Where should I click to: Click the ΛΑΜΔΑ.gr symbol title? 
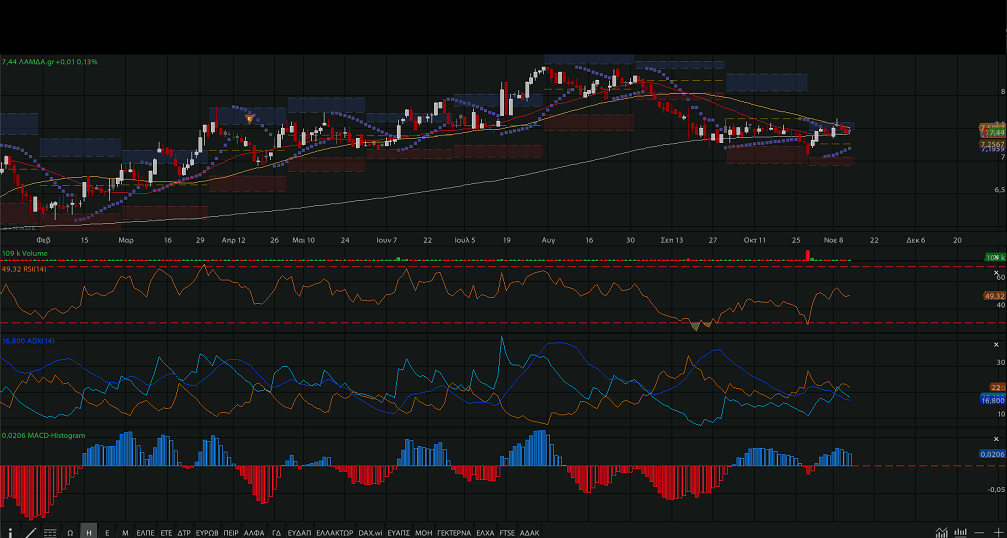[51, 62]
